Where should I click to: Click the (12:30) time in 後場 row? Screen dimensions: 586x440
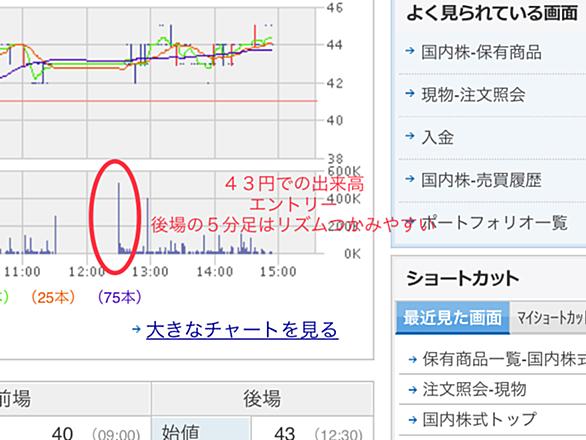pyautogui.click(x=339, y=434)
